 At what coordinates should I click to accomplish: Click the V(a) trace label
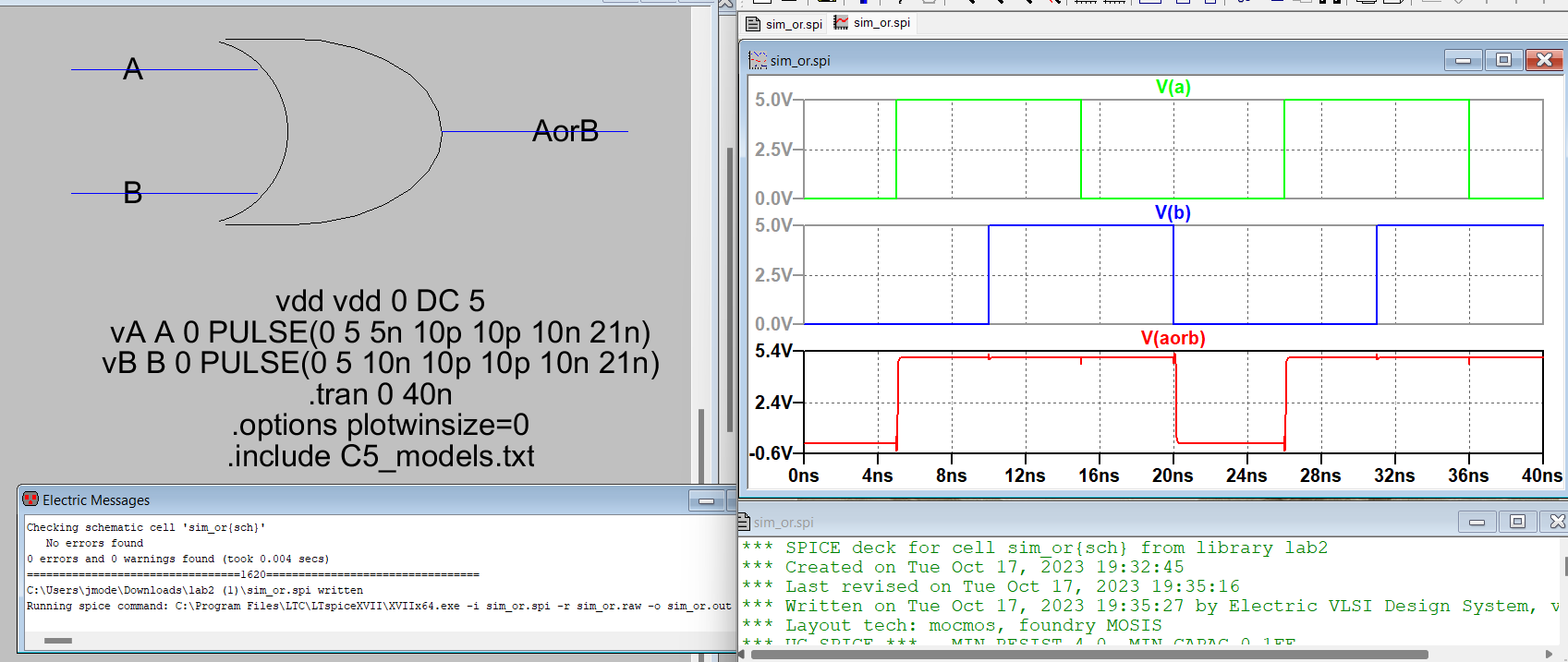[1173, 87]
